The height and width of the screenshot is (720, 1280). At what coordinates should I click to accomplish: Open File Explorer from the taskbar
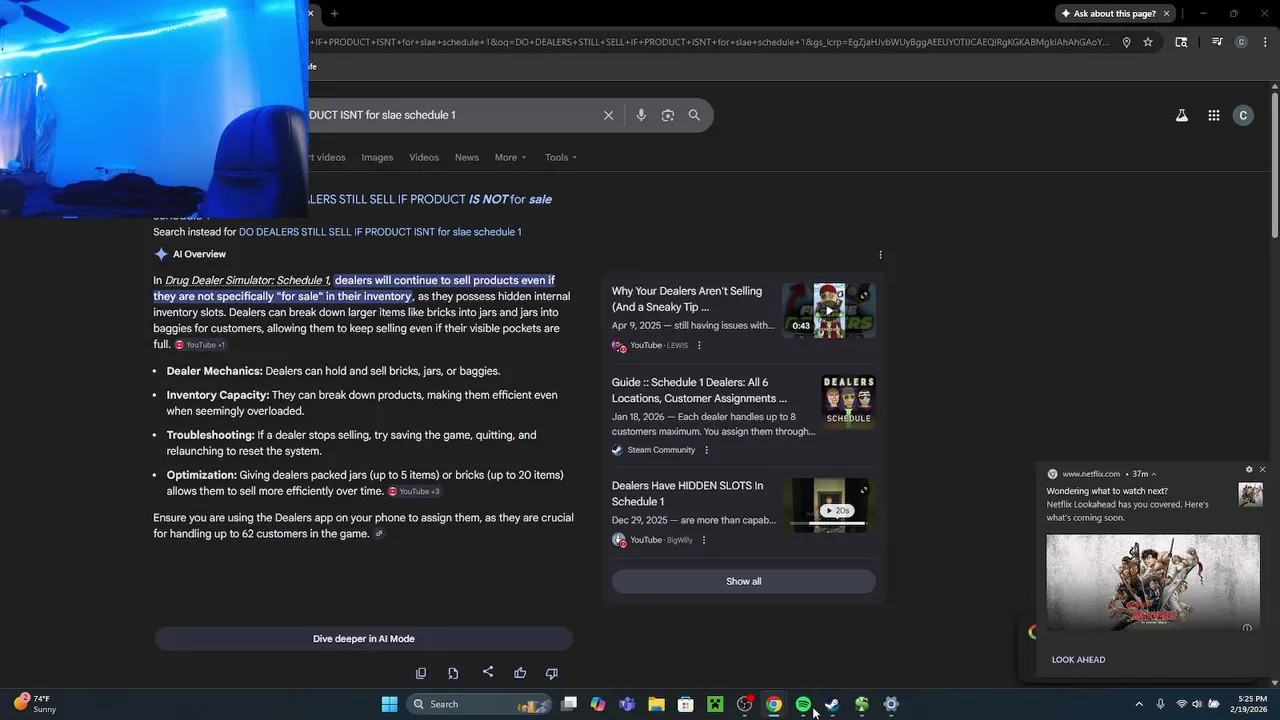pos(656,704)
